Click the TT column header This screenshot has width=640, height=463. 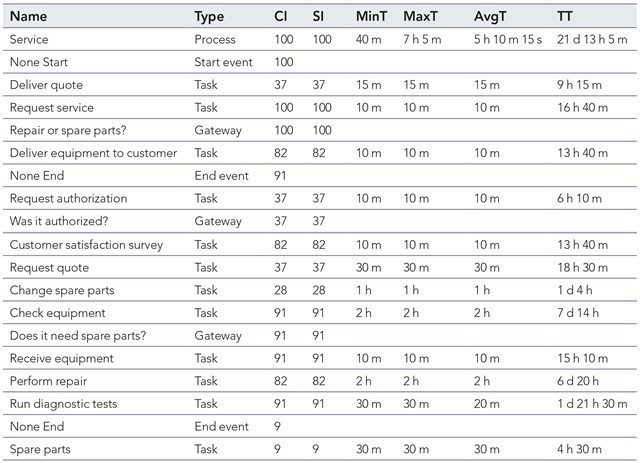coord(565,17)
